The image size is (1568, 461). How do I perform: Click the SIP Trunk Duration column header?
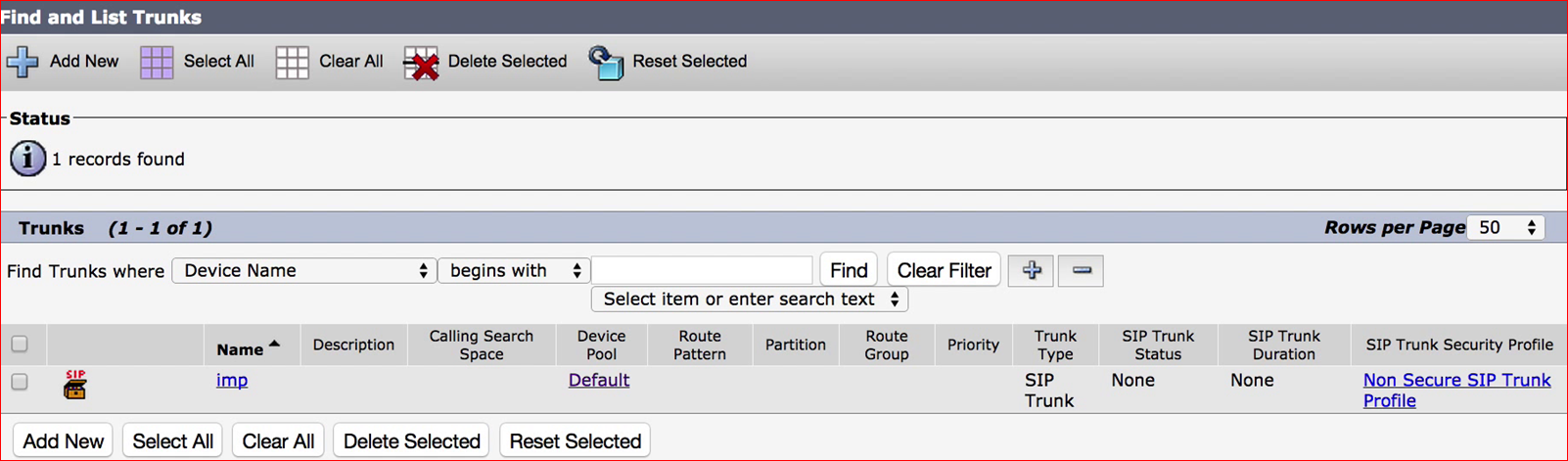(x=1284, y=345)
